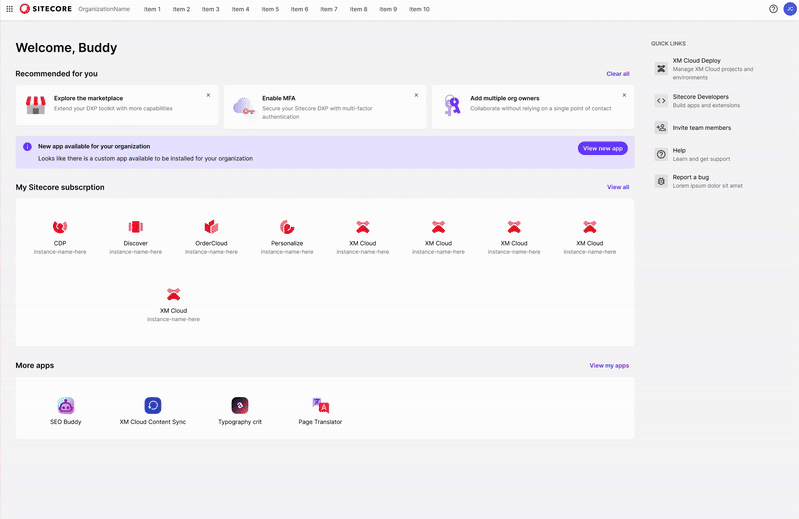Launch the CDP app icon
The width and height of the screenshot is (799, 519).
[60, 228]
